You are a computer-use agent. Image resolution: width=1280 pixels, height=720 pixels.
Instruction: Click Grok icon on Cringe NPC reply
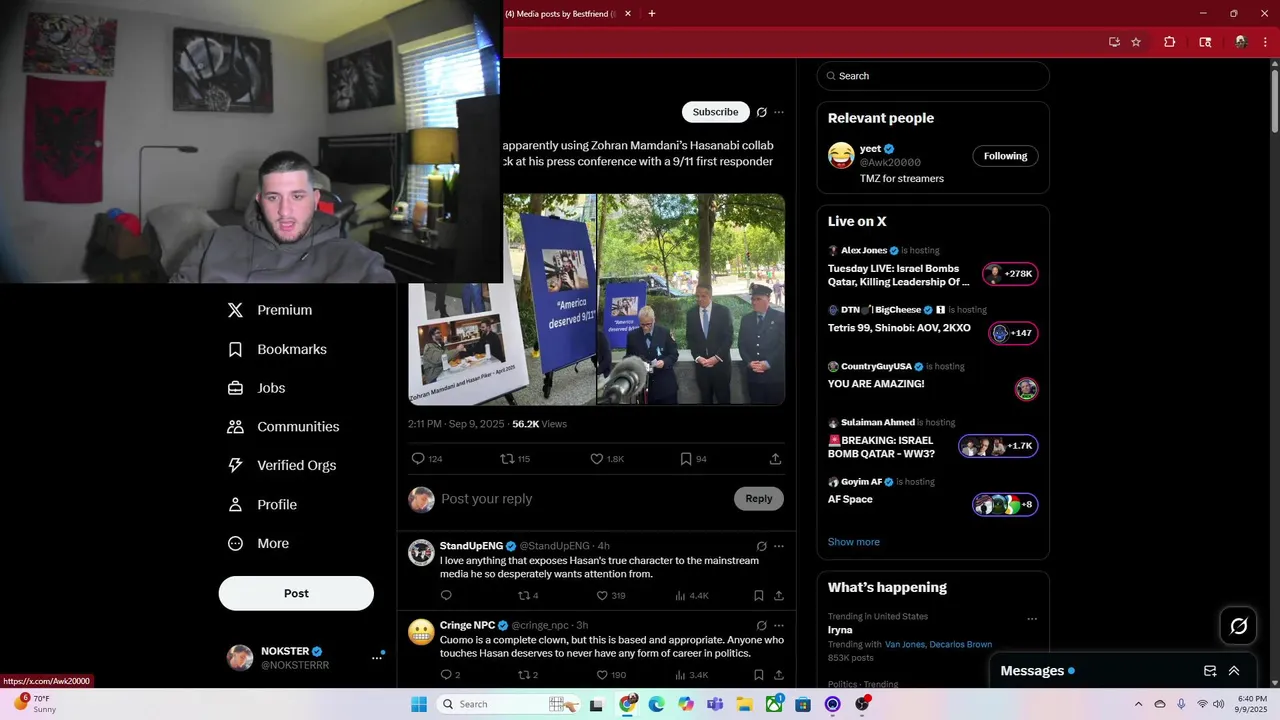click(762, 625)
